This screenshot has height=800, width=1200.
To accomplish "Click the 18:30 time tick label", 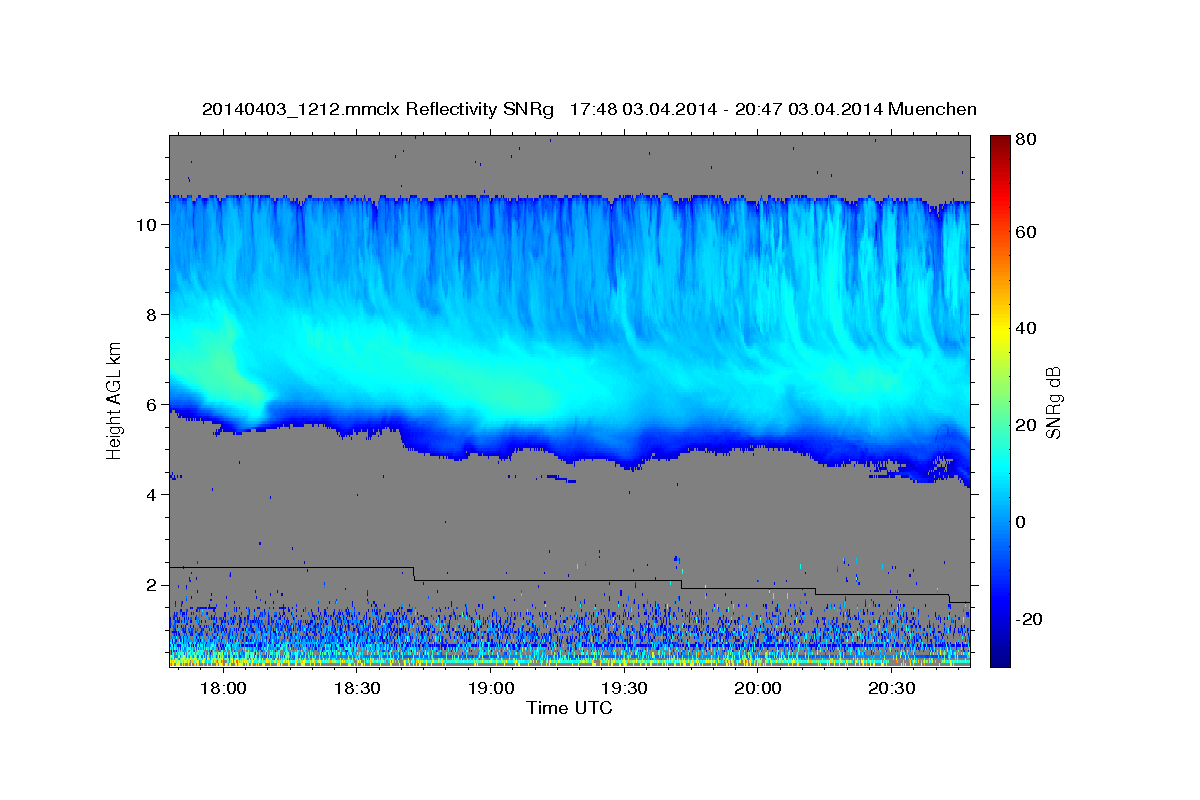I will 357,689.
